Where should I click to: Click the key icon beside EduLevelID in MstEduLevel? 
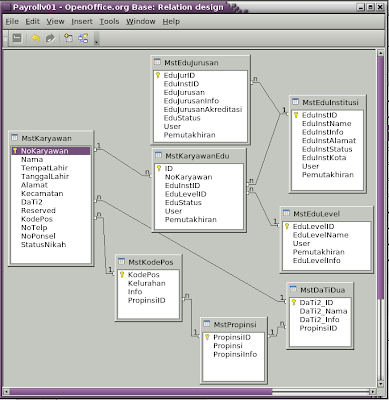point(287,226)
